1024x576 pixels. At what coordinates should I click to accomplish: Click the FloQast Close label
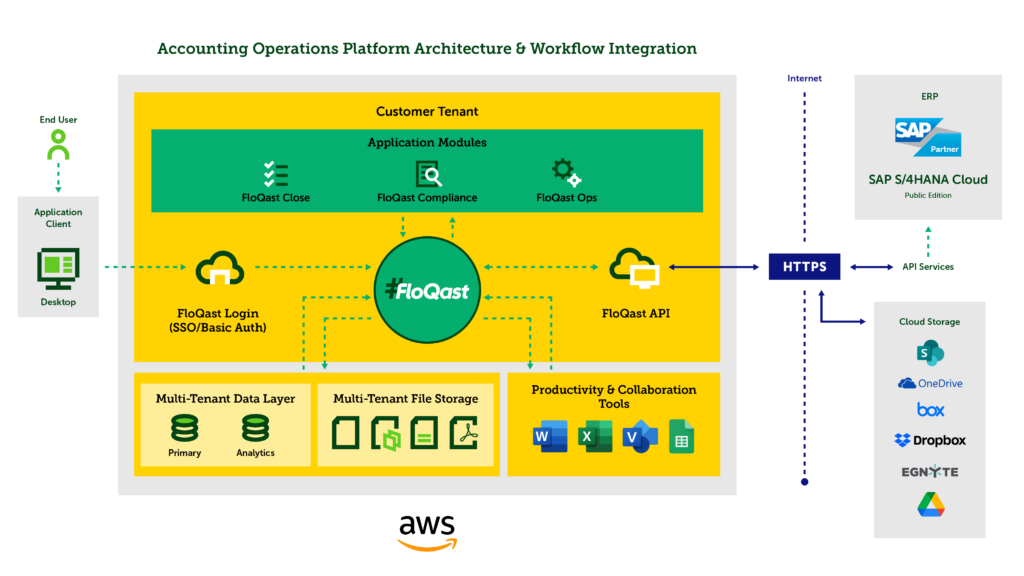pyautogui.click(x=276, y=197)
